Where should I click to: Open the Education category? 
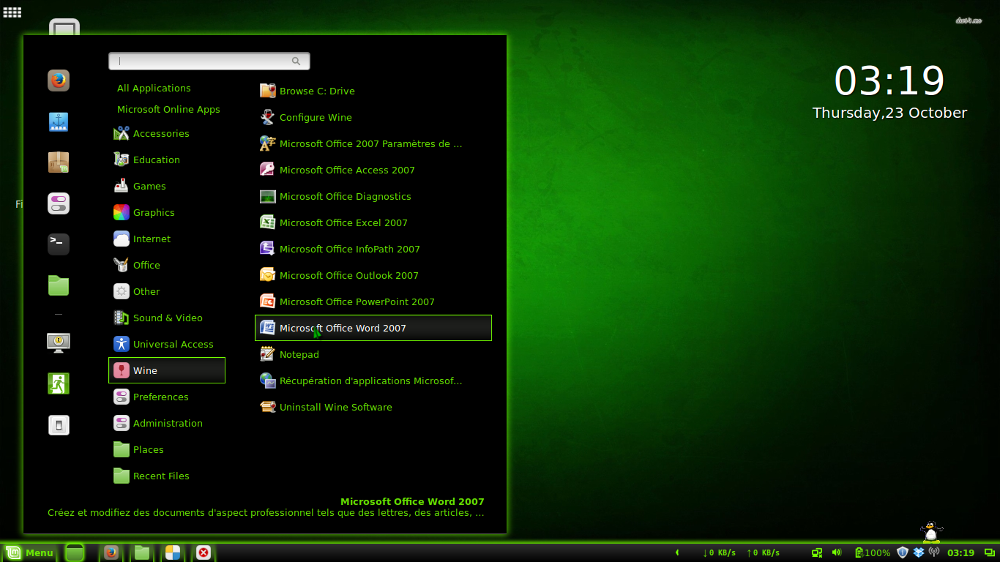coord(166,159)
